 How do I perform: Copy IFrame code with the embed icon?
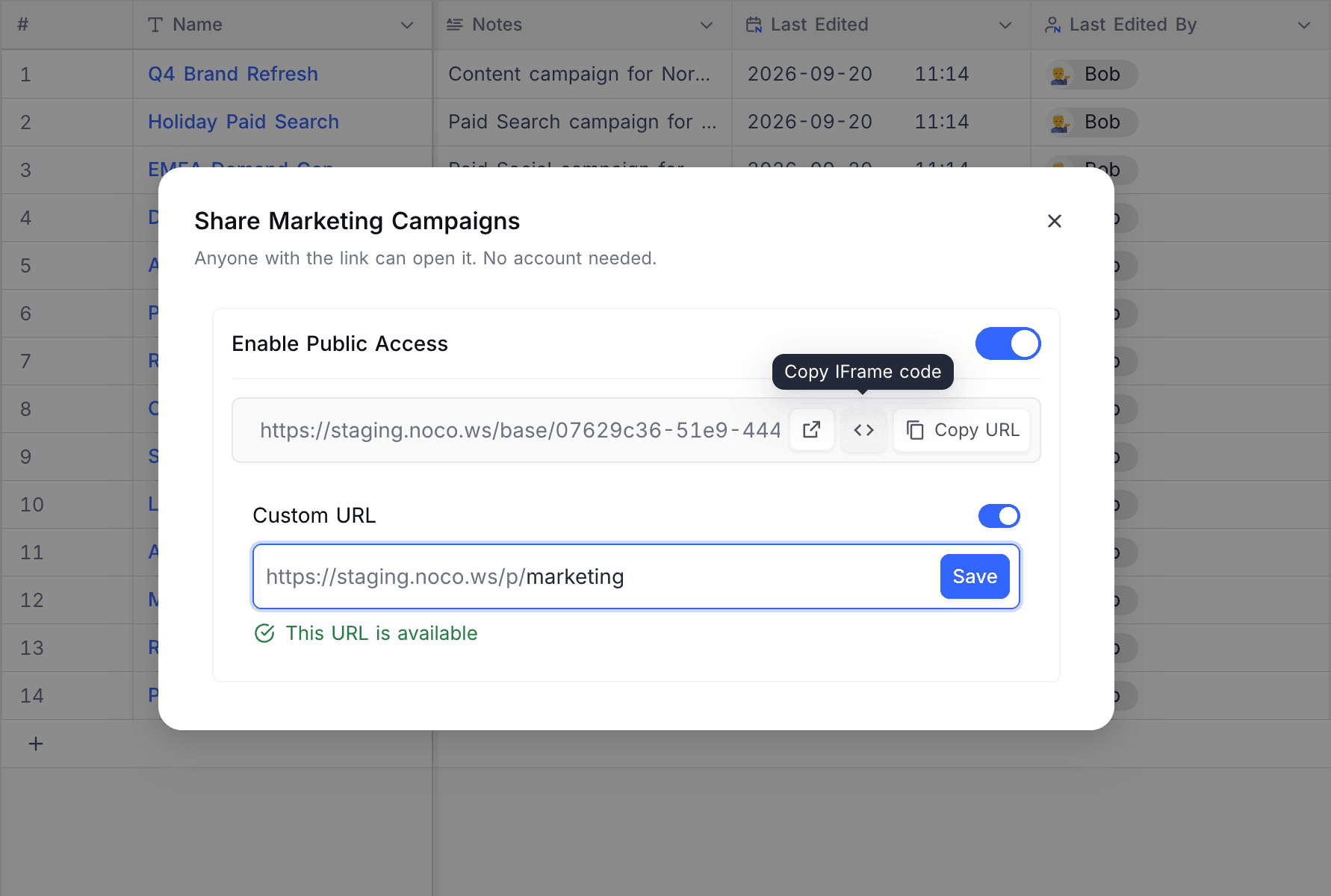(863, 430)
